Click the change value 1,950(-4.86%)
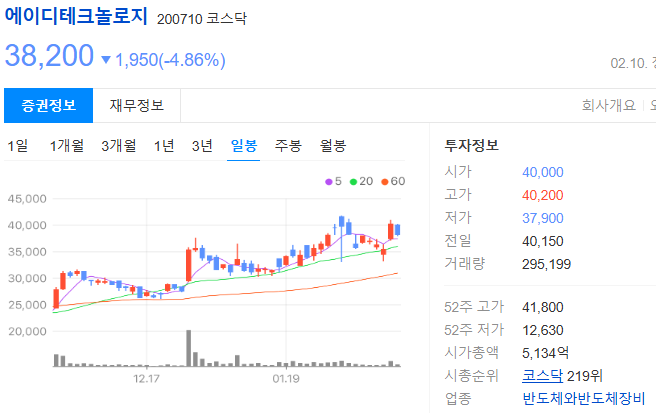 [x=170, y=60]
